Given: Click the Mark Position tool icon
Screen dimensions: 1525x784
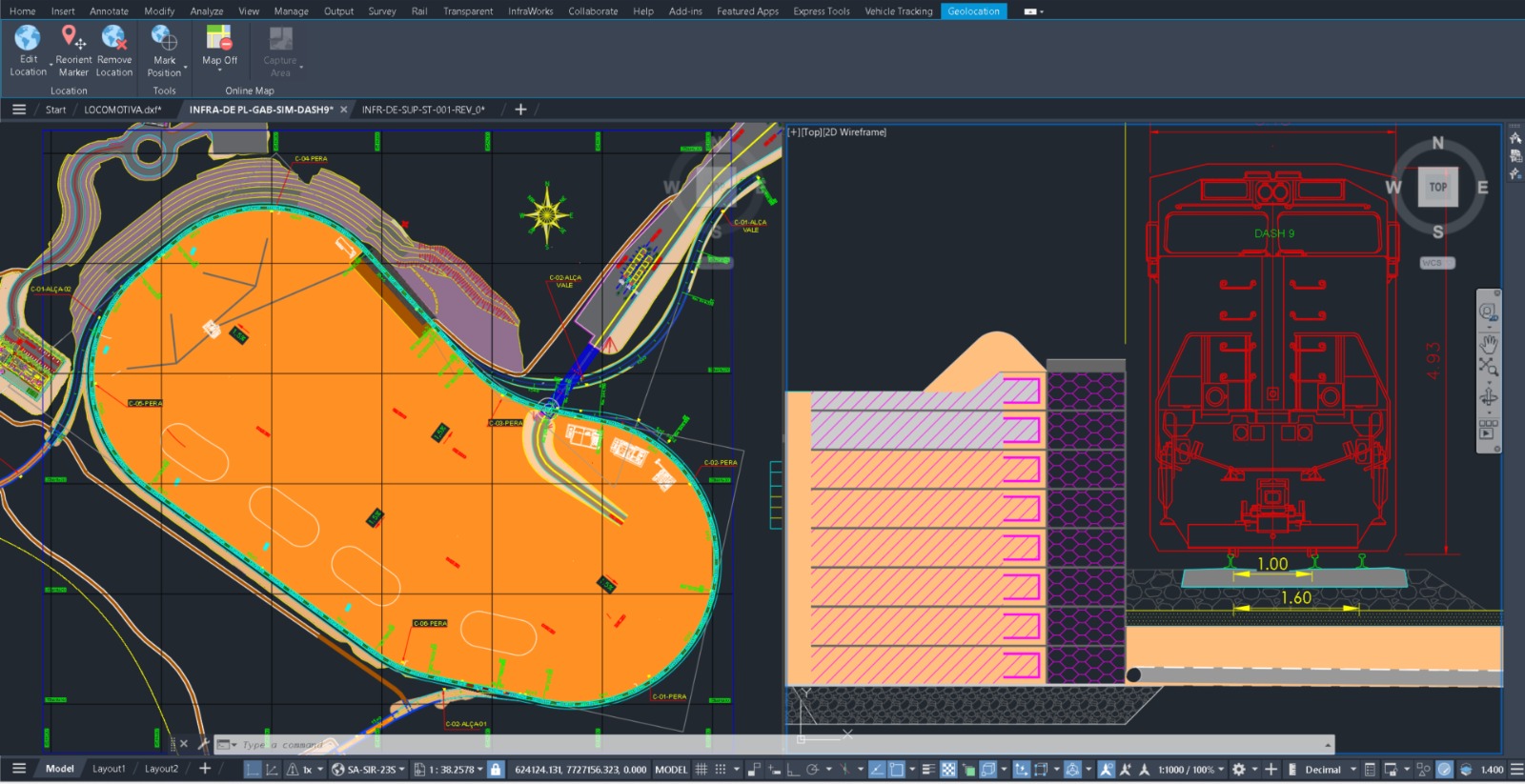Looking at the screenshot, I should point(164,38).
